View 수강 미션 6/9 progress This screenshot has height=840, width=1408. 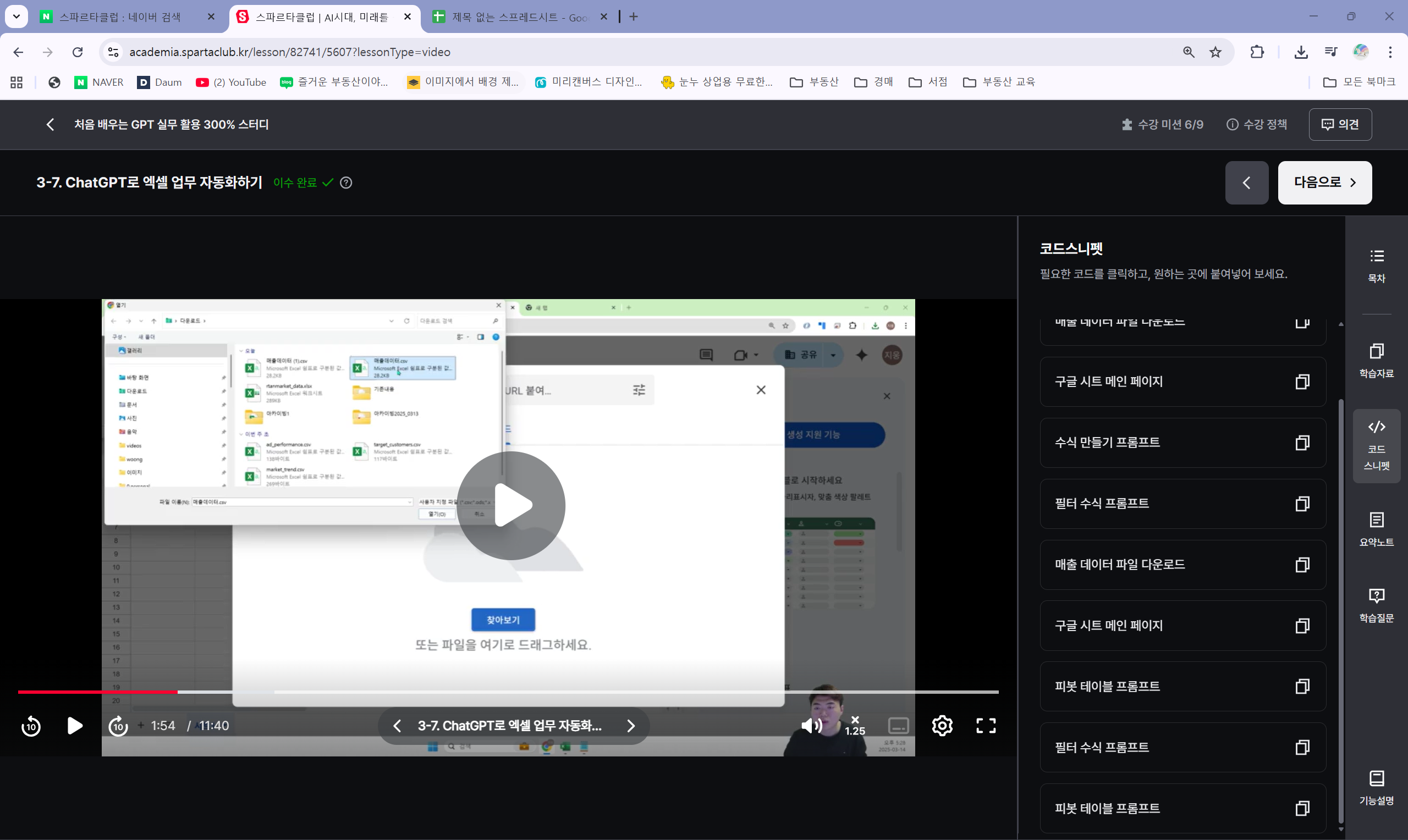coord(1162,125)
